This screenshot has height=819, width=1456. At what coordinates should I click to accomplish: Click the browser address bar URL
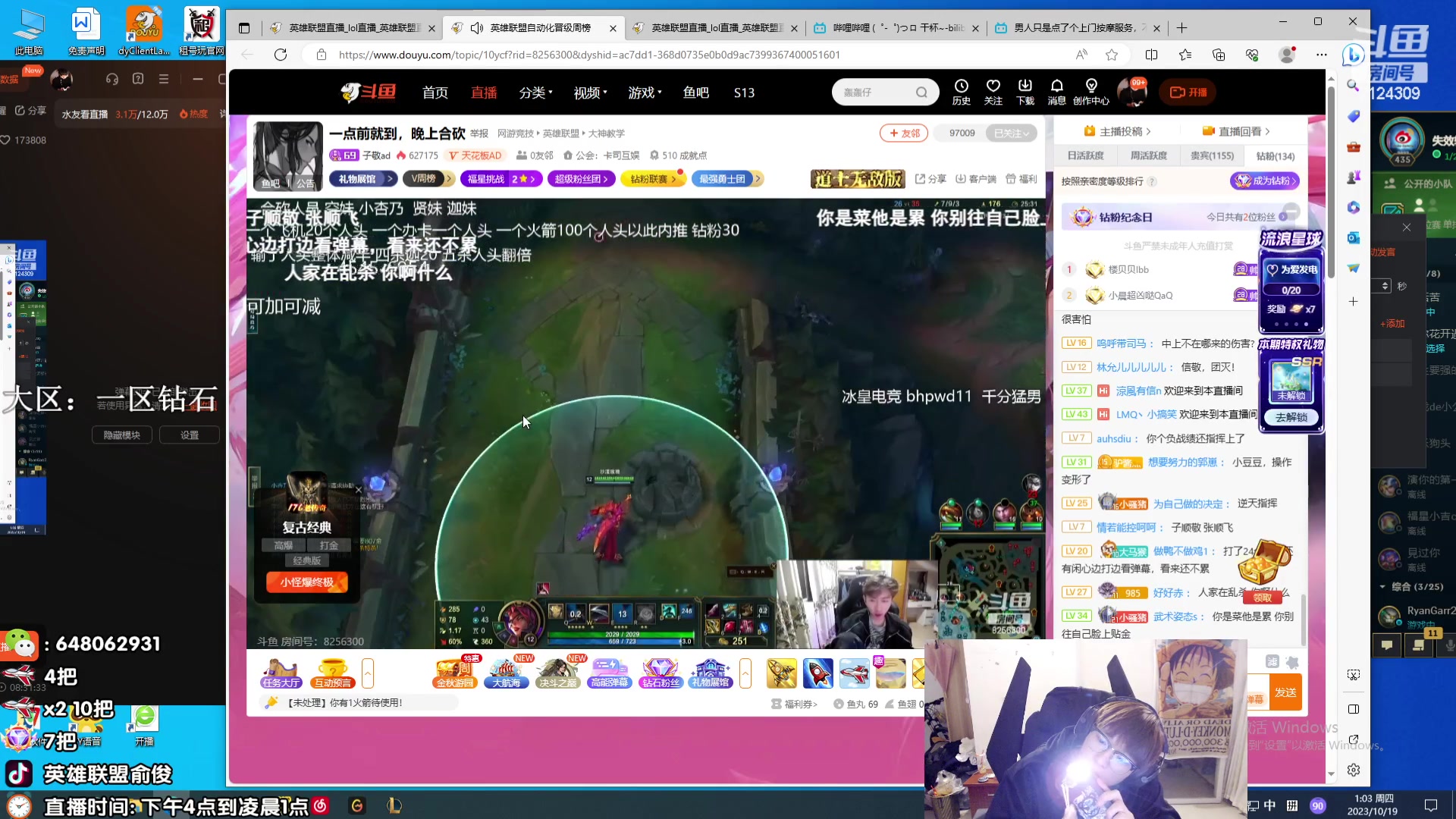[589, 55]
